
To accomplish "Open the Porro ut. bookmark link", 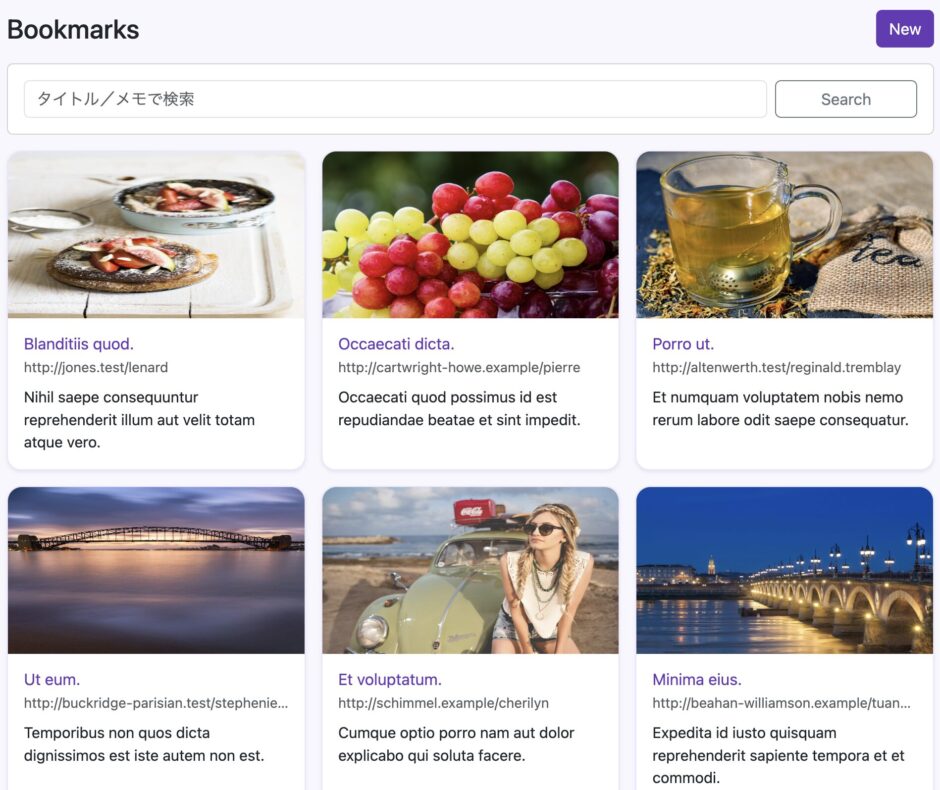I will click(x=683, y=344).
